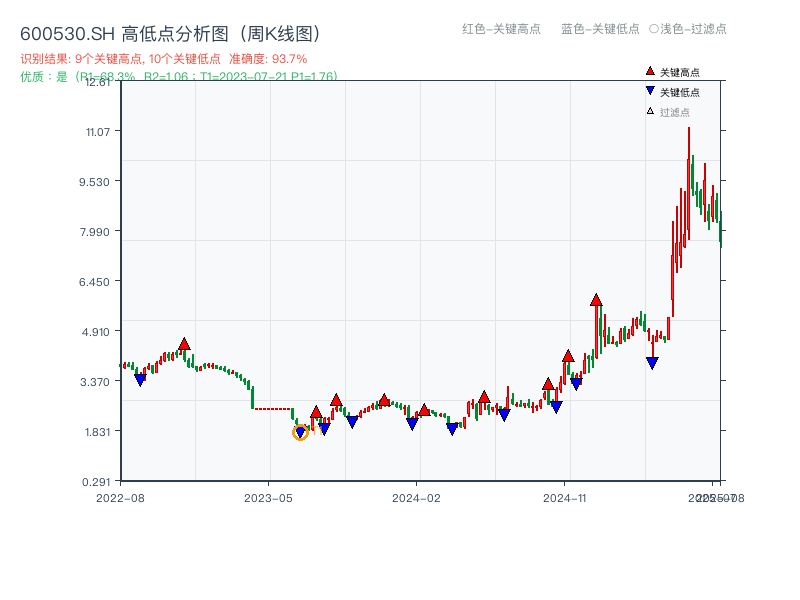Viewport: 800px width, 600px height.
Task: Click the circle before 浅色-过滤点
Action: (654, 29)
